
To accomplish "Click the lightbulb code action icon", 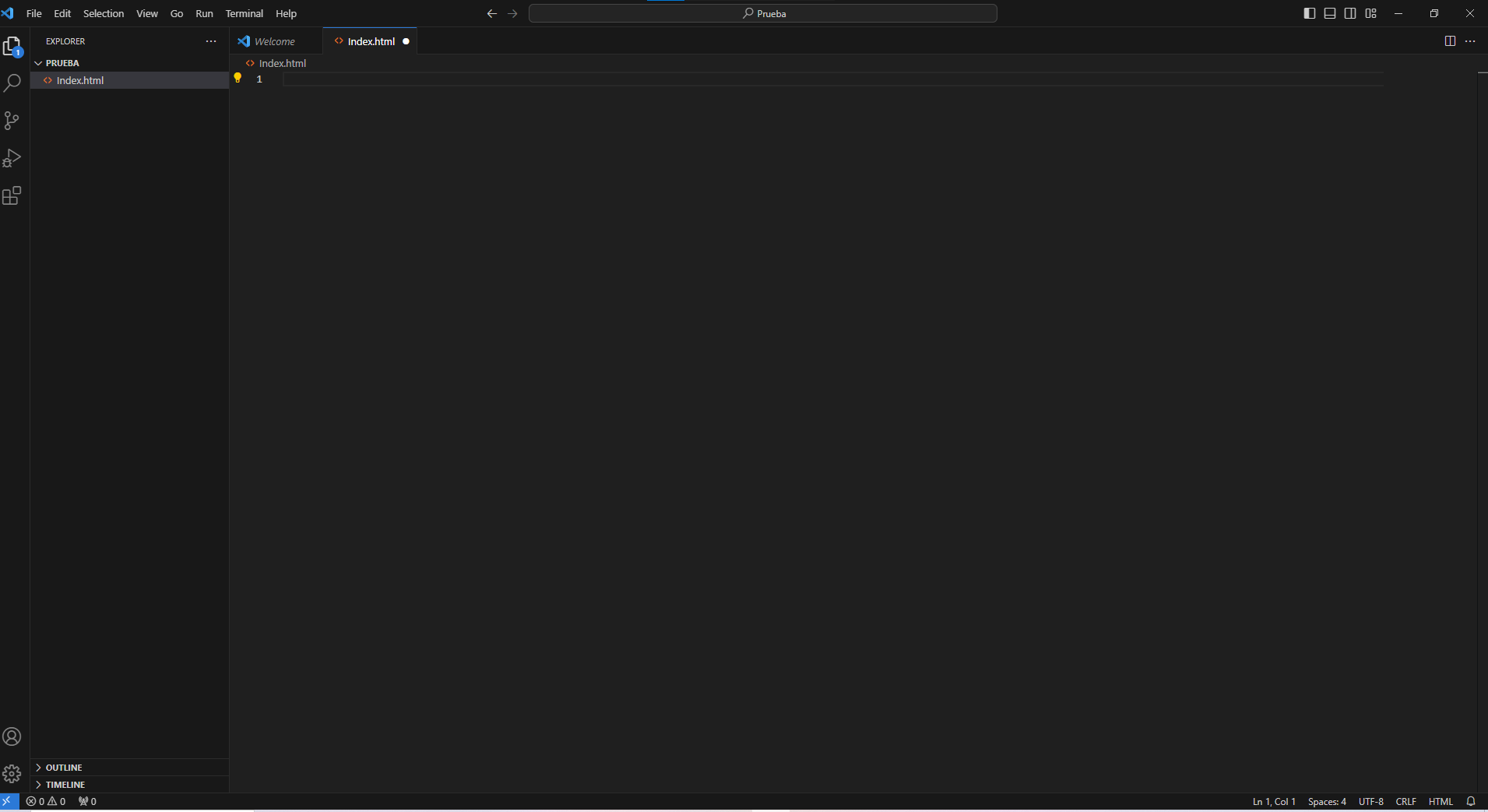I will point(238,78).
